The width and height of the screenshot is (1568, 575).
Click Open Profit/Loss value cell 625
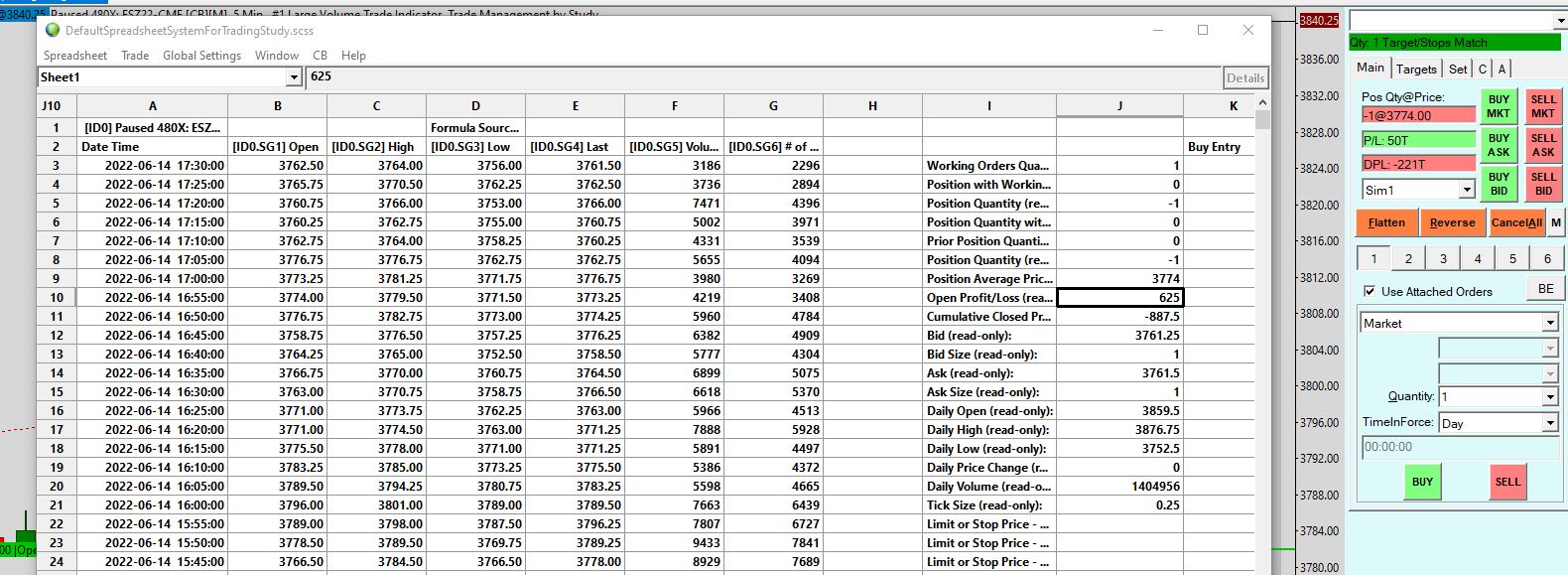pos(1119,298)
